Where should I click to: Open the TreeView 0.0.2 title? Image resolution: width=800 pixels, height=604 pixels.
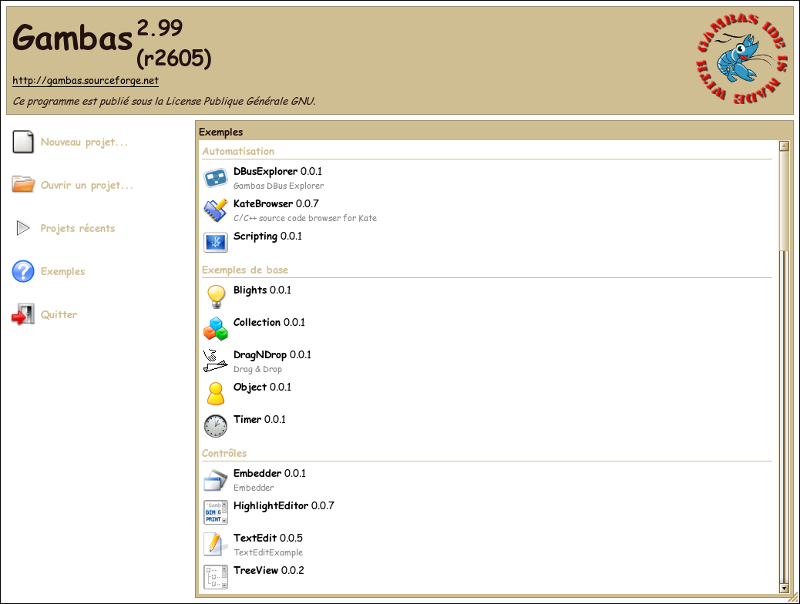268,570
